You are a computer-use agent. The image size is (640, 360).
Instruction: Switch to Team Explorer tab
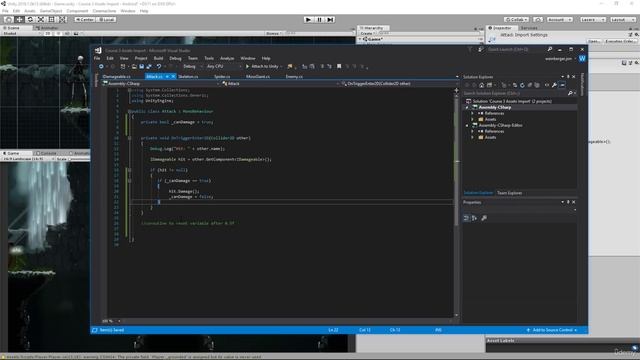click(x=509, y=193)
